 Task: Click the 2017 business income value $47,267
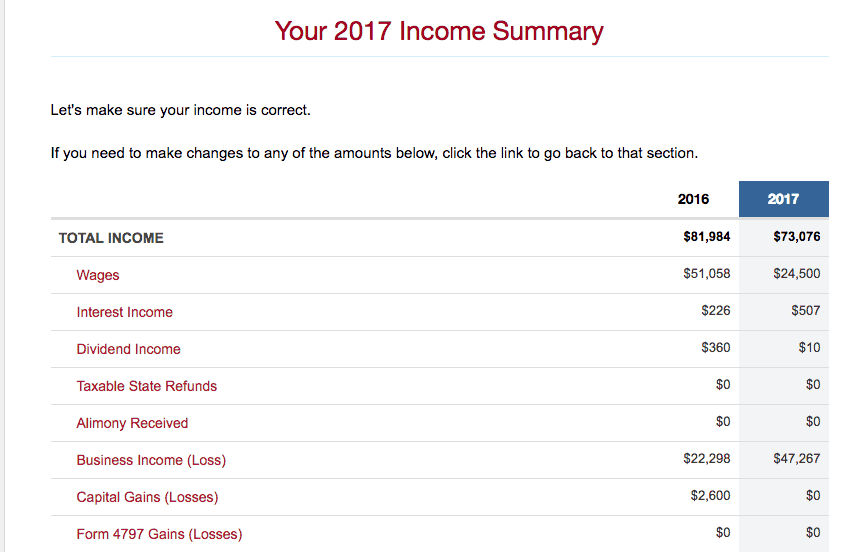[x=796, y=460]
